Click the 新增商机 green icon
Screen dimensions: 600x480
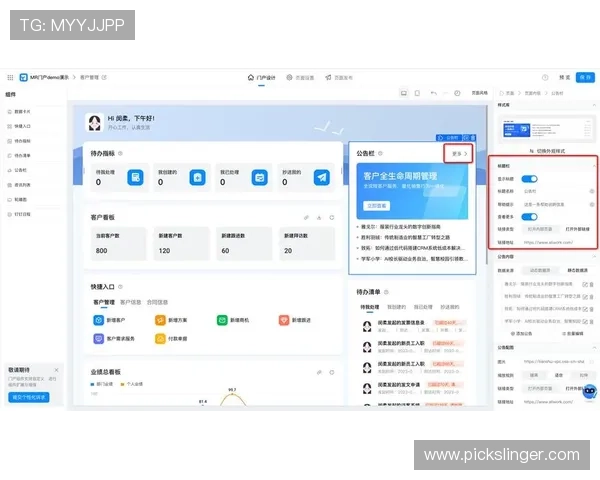[222, 320]
